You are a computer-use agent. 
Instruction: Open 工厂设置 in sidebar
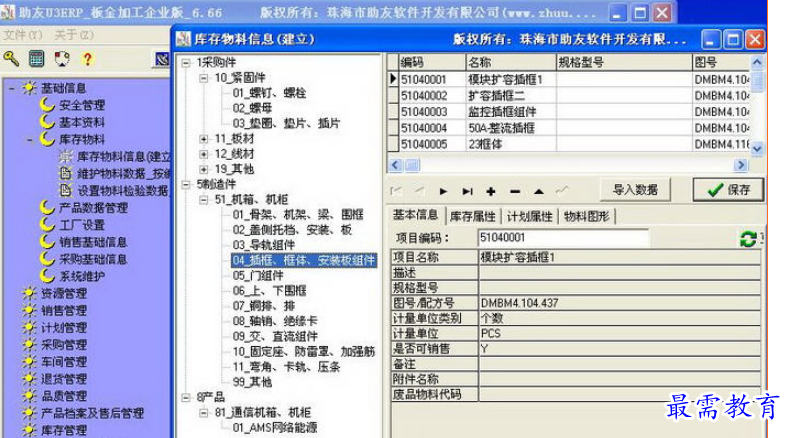[82, 225]
